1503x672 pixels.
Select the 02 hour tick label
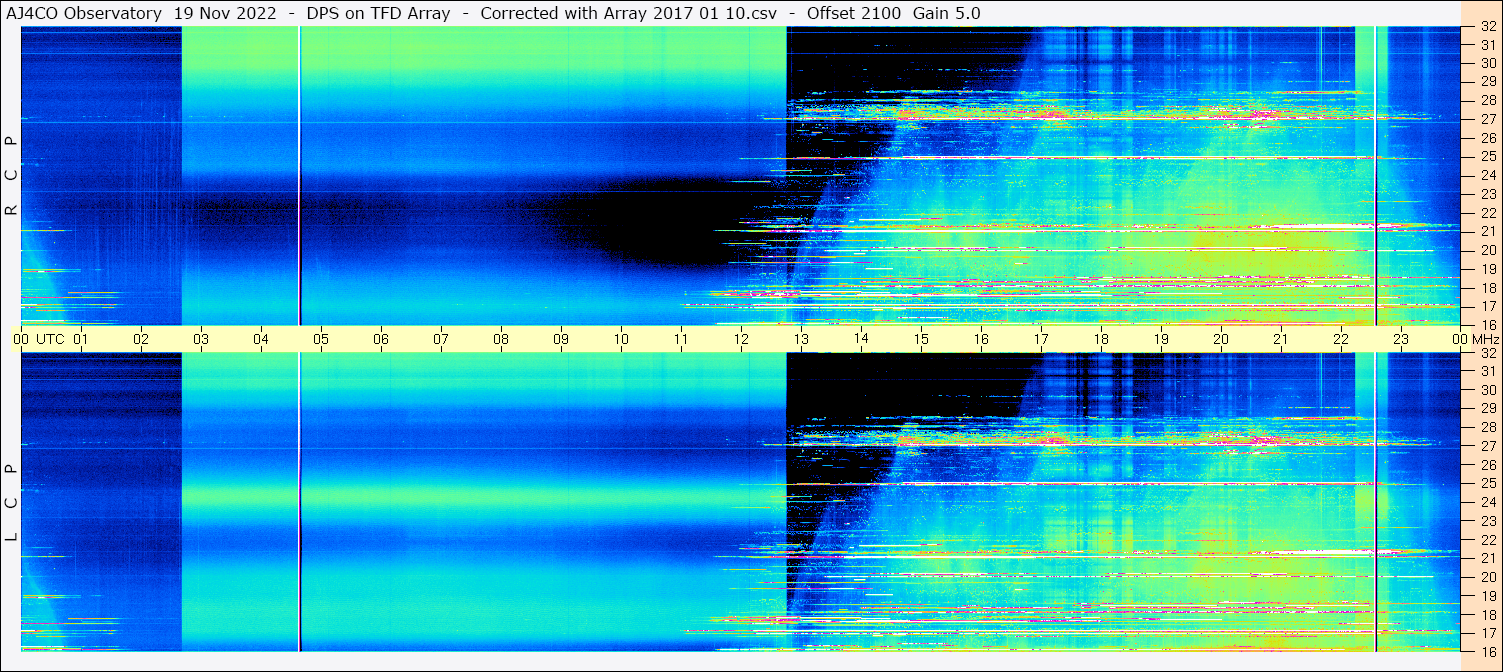[x=141, y=339]
